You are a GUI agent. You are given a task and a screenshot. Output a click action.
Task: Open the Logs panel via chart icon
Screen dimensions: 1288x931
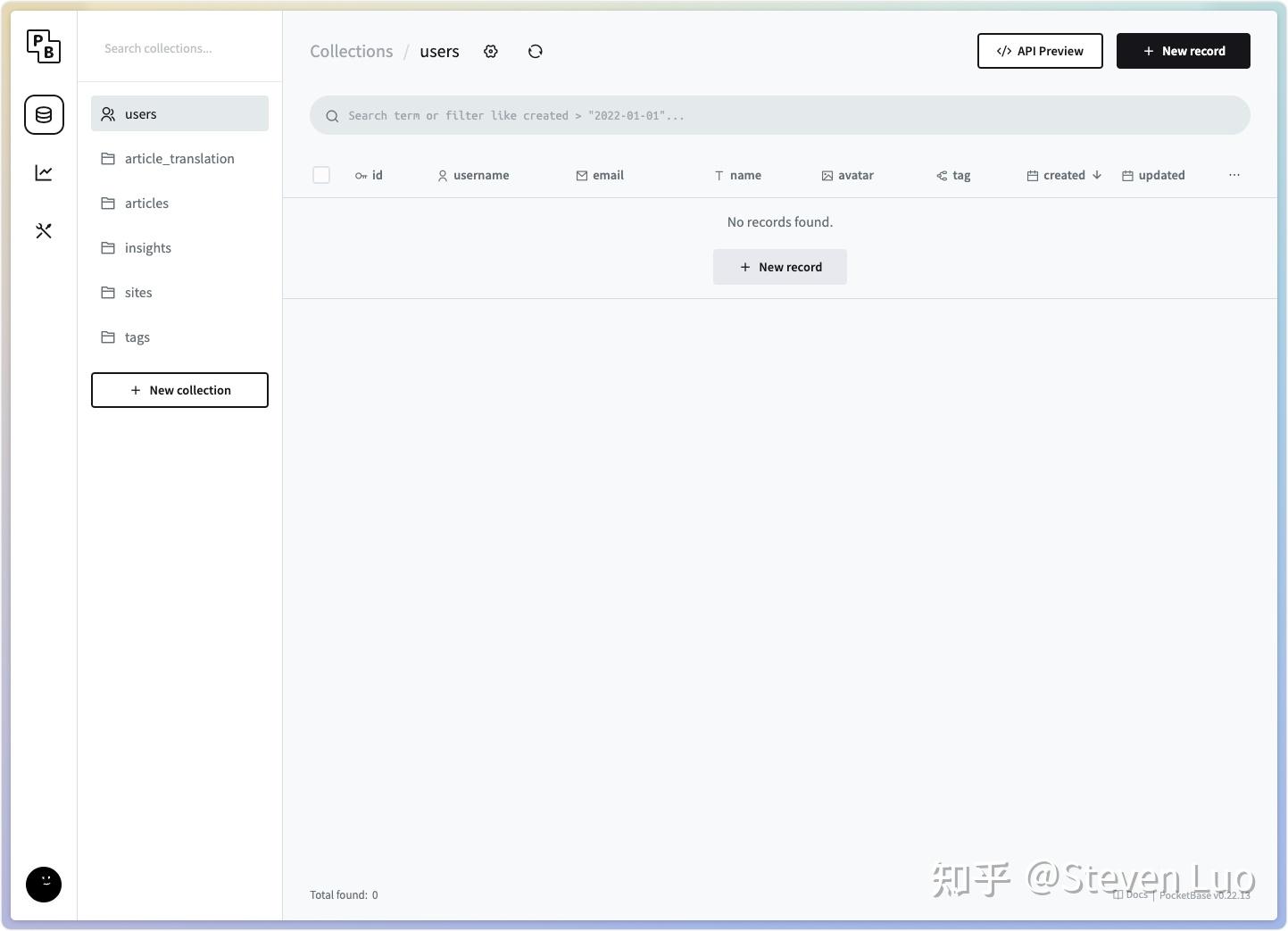coord(44,173)
